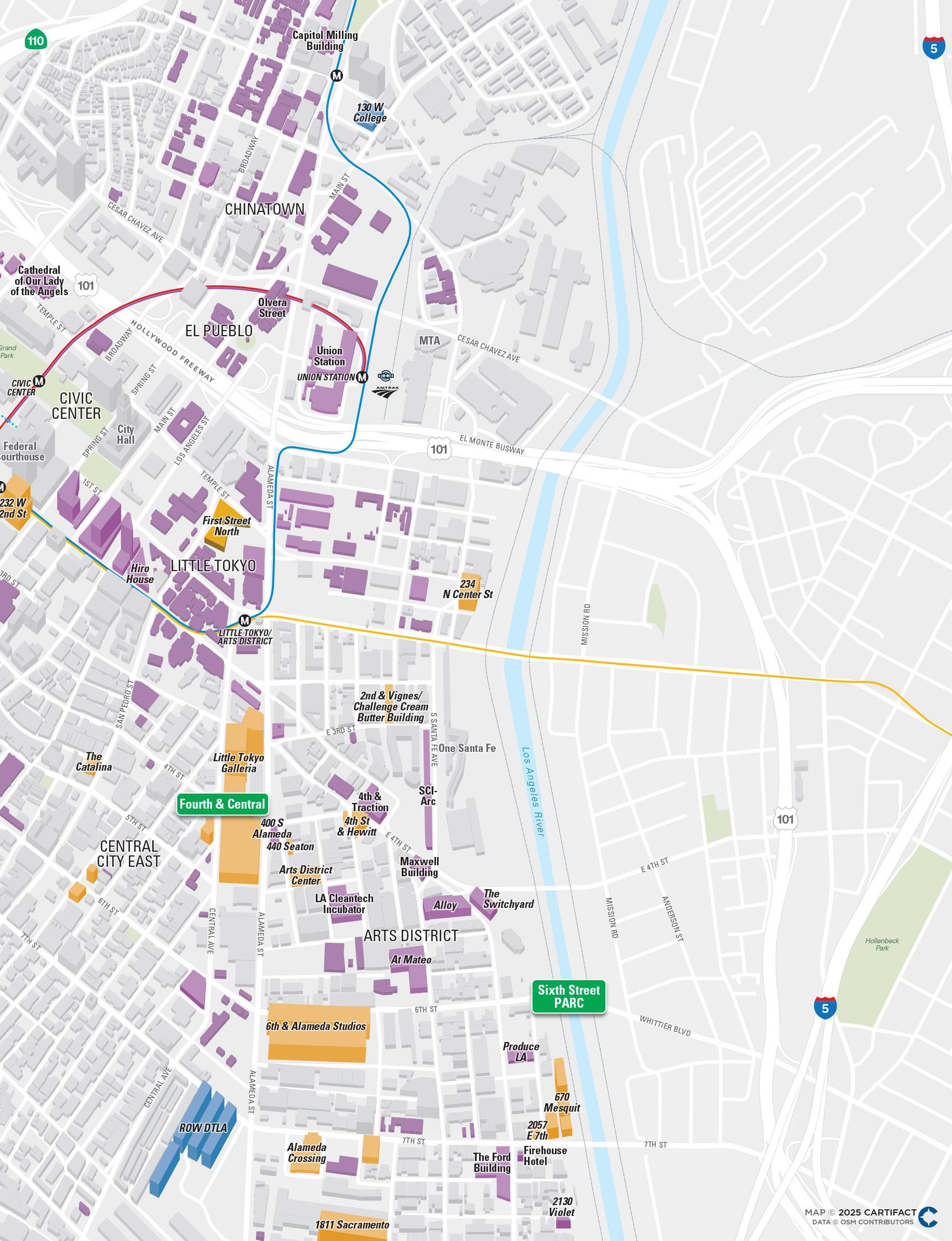Click the MTA label

430,340
